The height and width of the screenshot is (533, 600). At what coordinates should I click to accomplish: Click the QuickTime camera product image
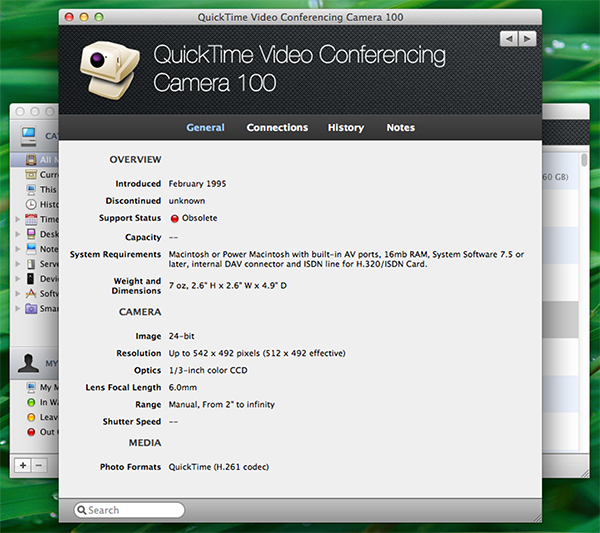coord(109,70)
